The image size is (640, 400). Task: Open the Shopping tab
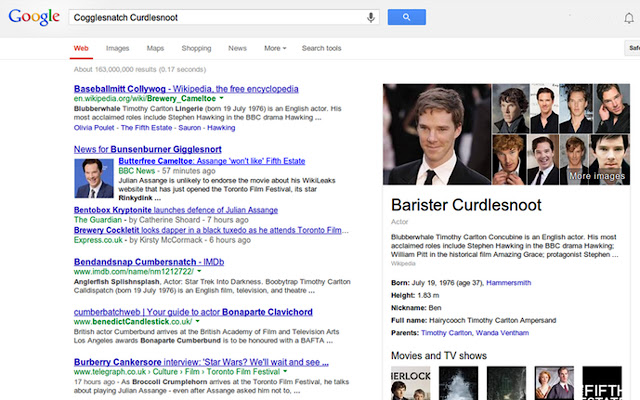(x=196, y=48)
